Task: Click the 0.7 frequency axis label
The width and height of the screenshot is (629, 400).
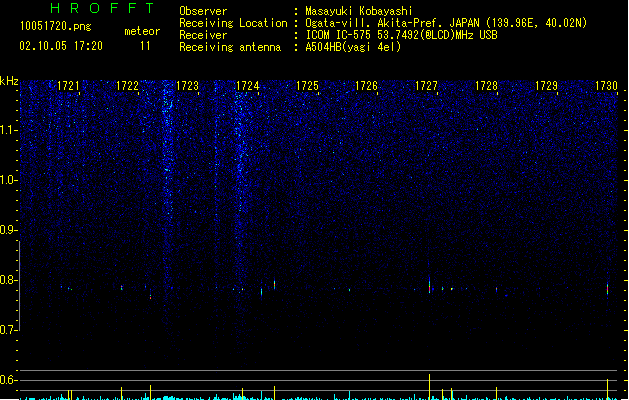Action: 9,330
